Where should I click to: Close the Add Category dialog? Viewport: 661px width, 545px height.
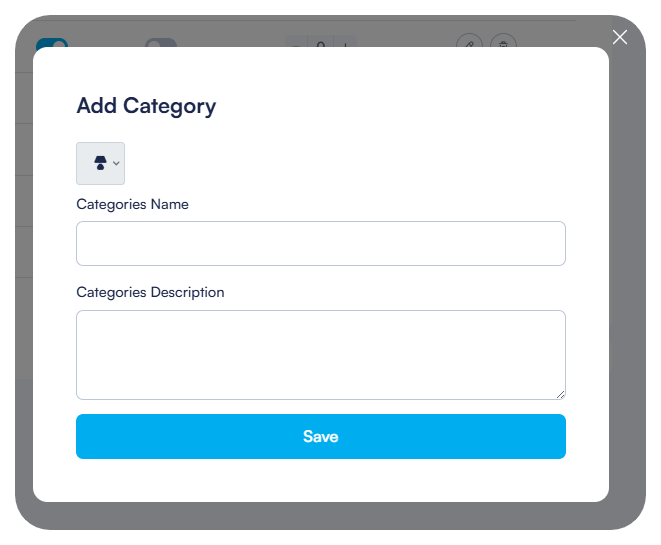(620, 37)
